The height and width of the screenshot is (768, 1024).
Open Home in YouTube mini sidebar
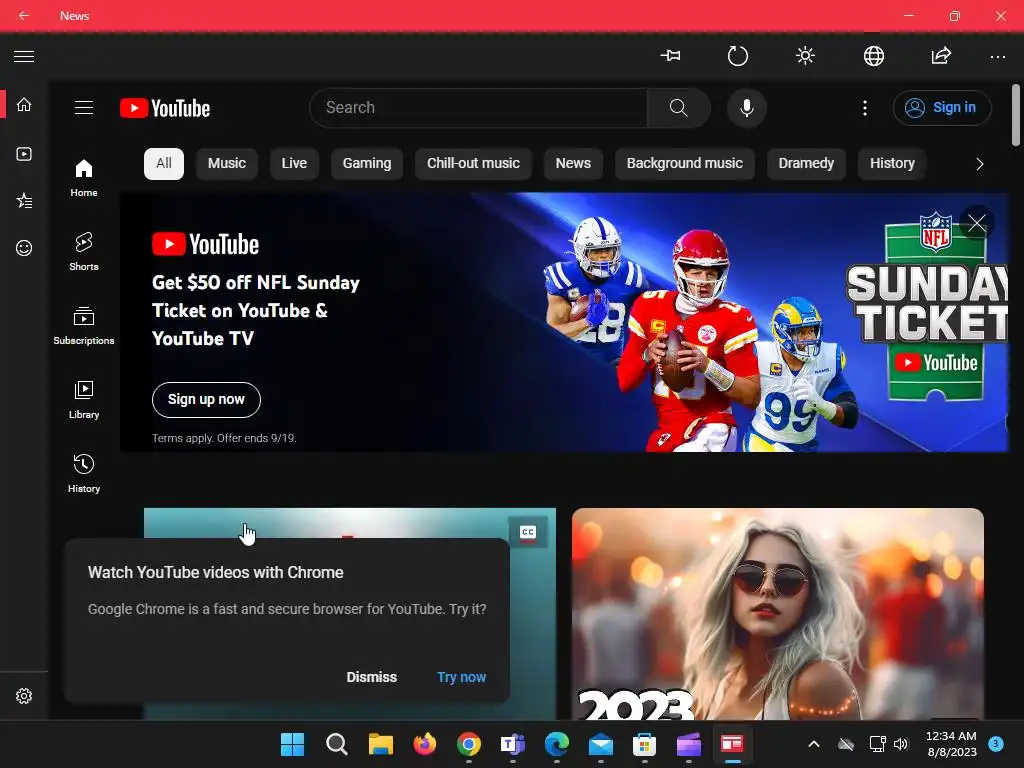click(84, 178)
